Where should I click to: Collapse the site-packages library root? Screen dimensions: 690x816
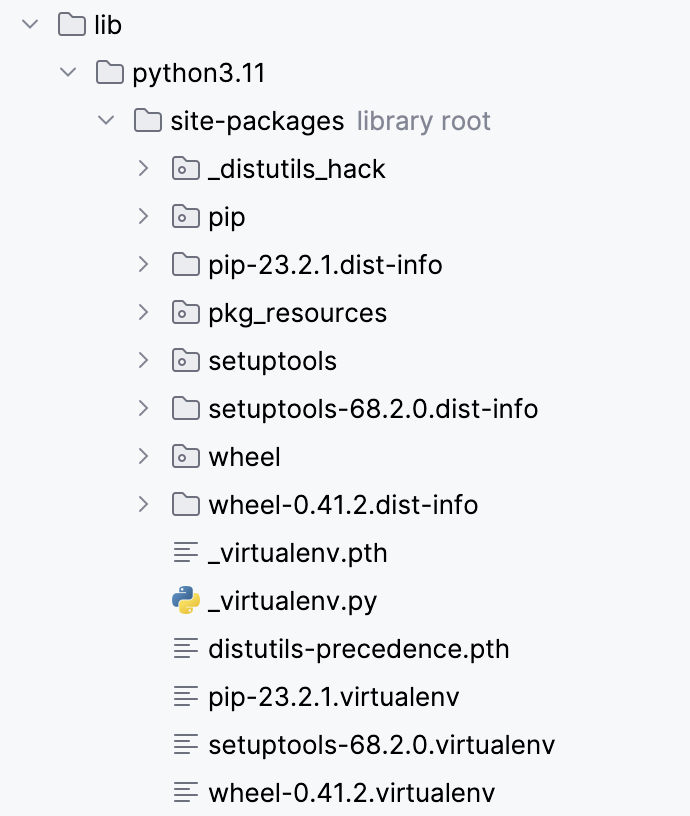[x=106, y=121]
